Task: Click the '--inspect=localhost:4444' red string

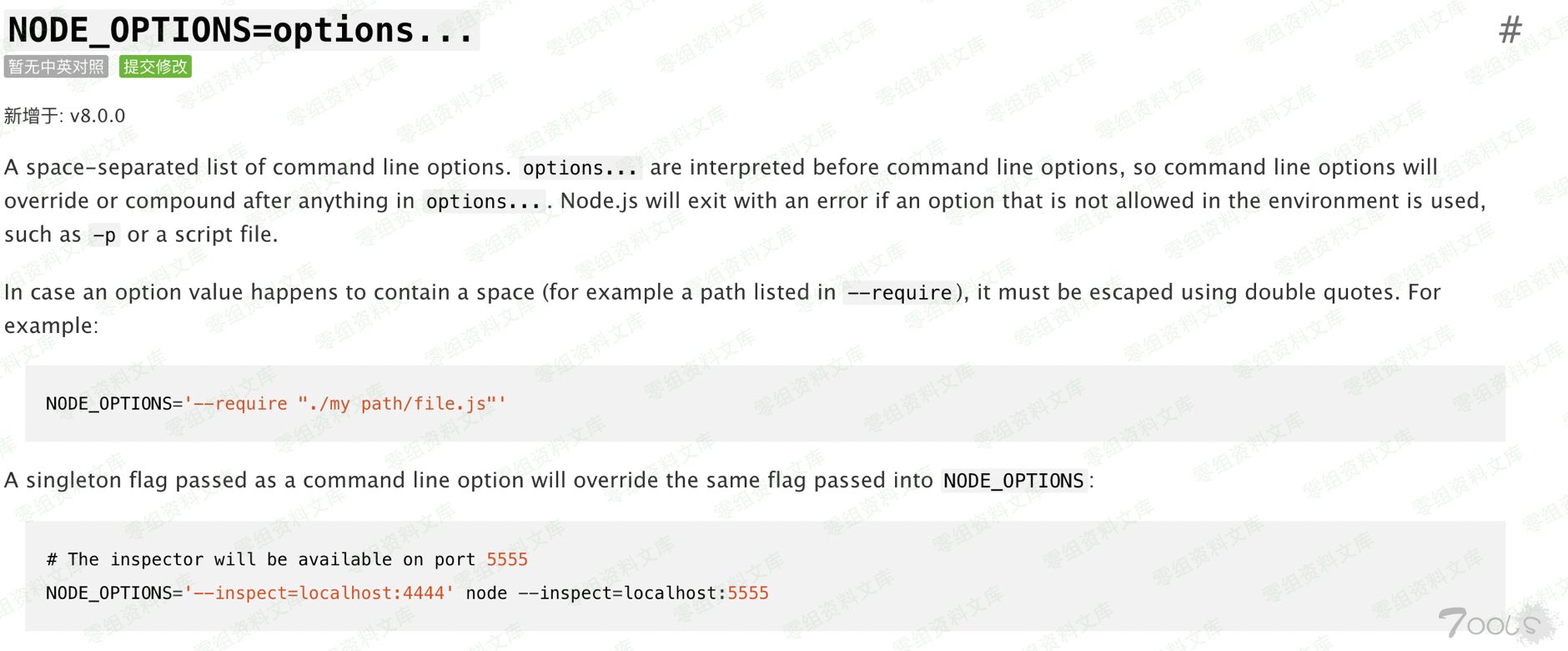Action: pos(319,593)
